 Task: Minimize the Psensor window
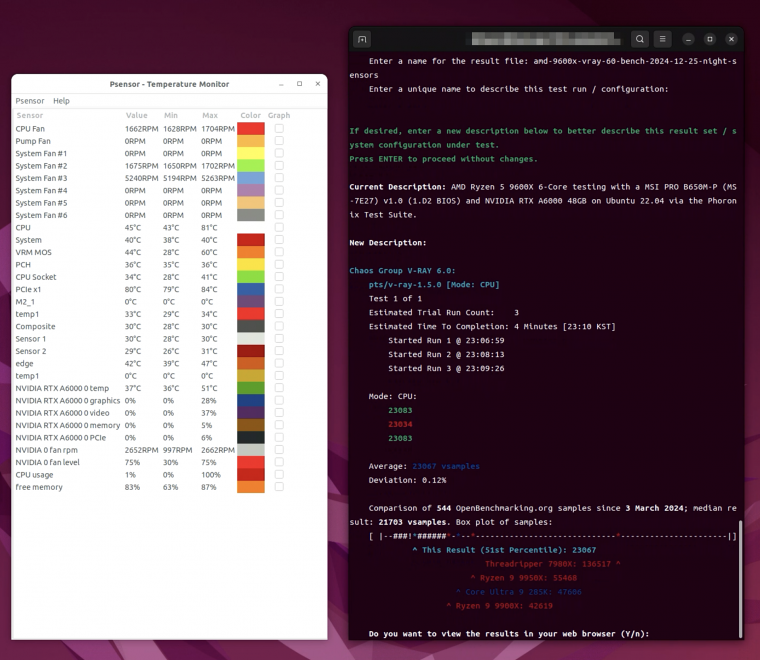coord(281,84)
